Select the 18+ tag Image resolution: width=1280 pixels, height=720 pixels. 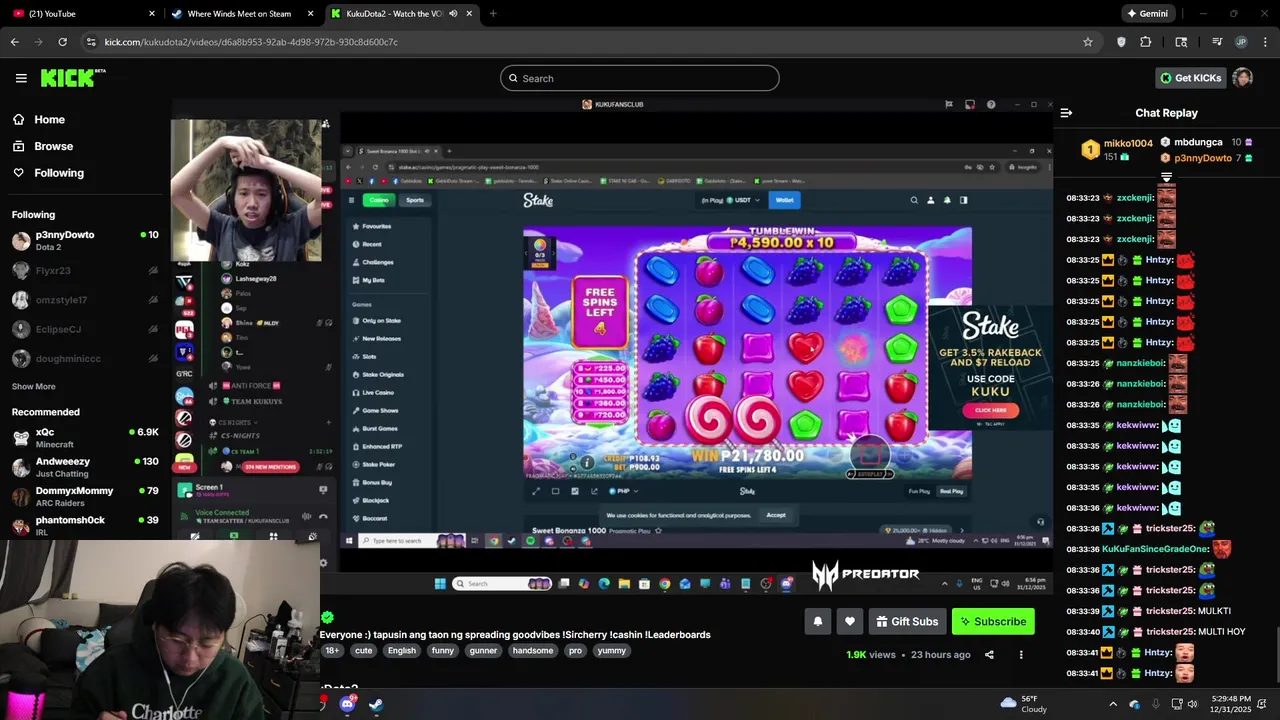pyautogui.click(x=332, y=650)
